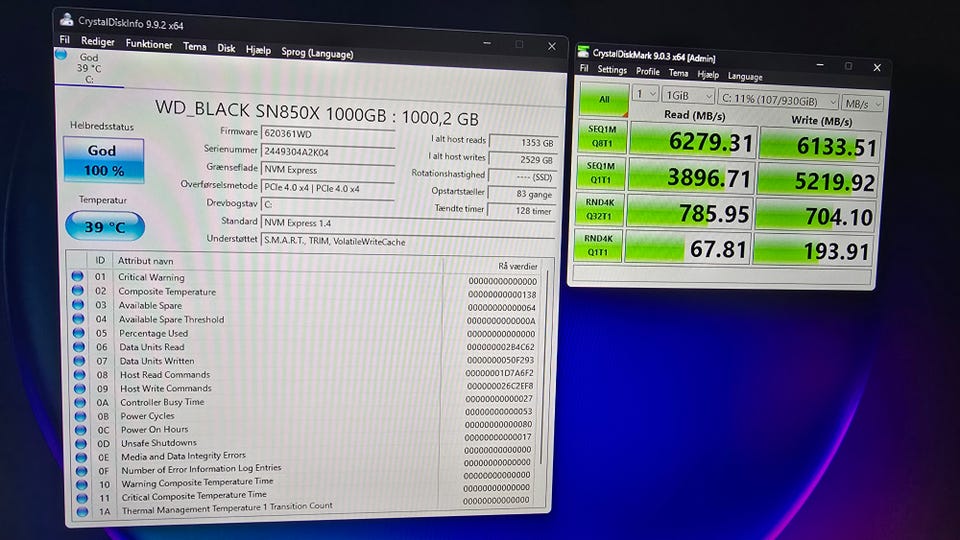Open the Funktioner menu in CrystalDiskInfo
This screenshot has width=960, height=540.
(x=149, y=44)
